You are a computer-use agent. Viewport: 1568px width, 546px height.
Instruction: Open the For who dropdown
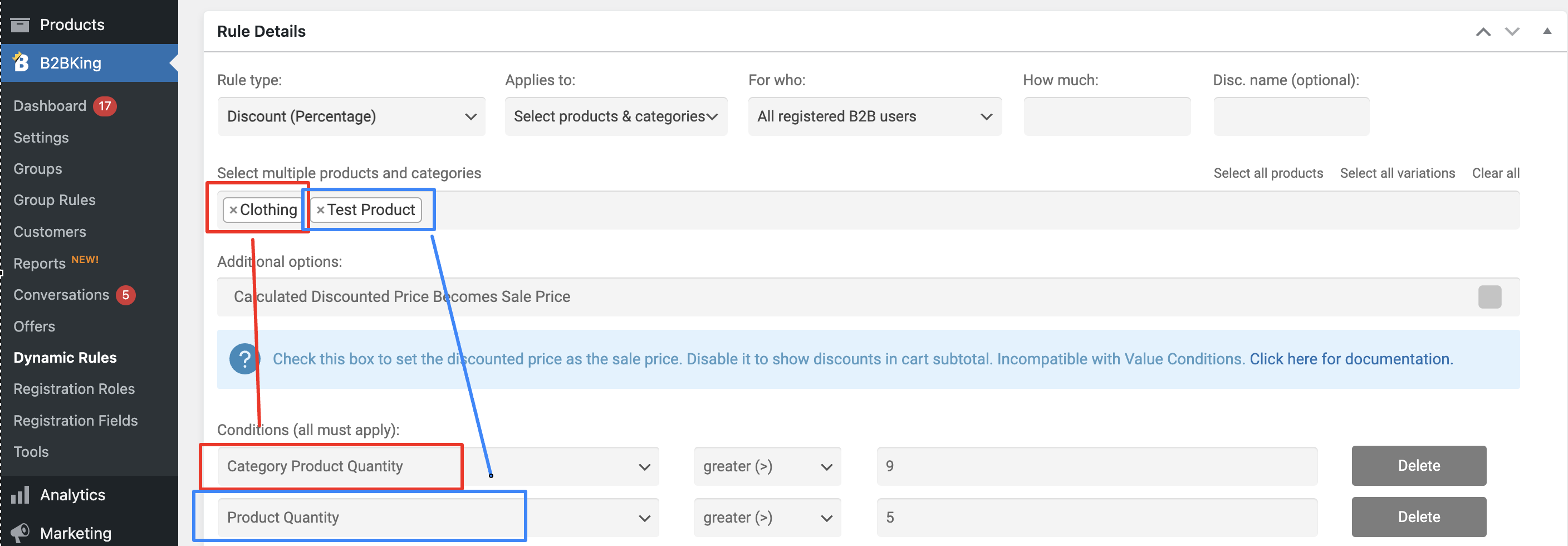(x=875, y=116)
